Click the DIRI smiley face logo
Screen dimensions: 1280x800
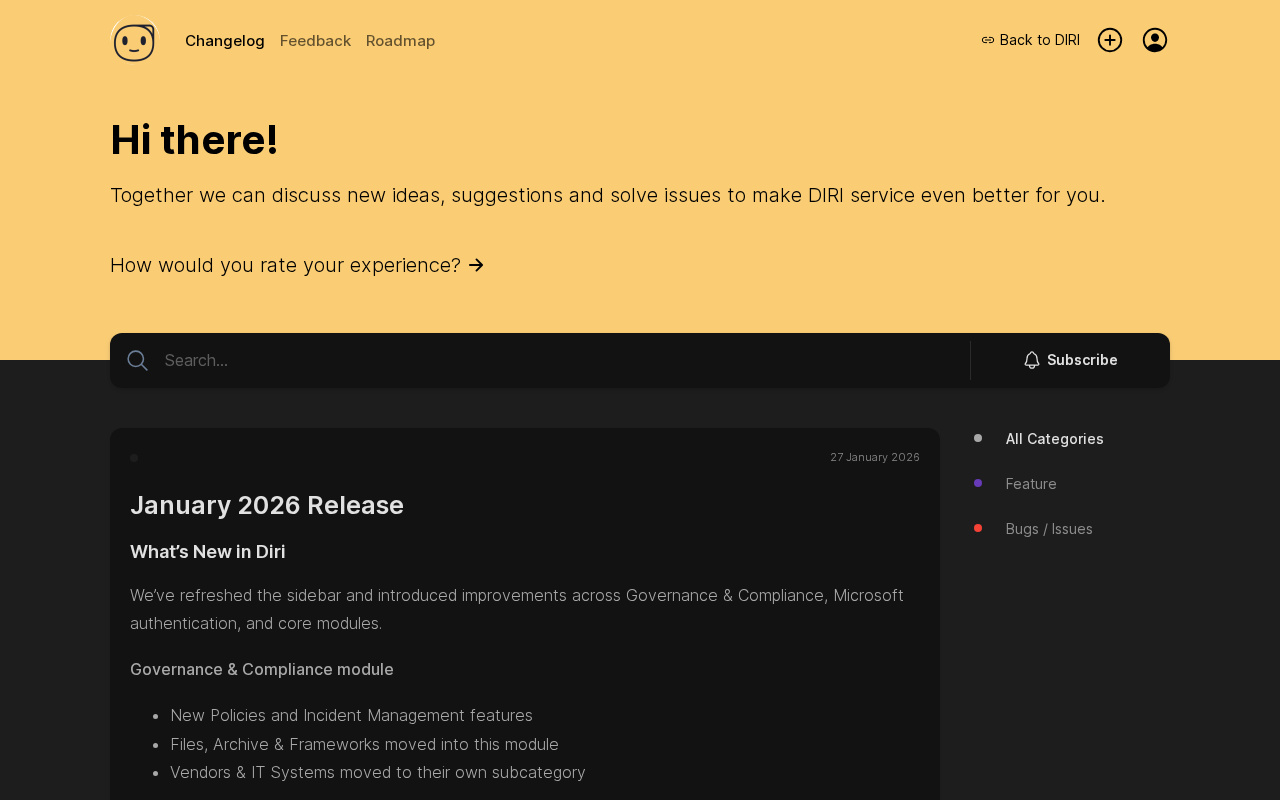click(x=134, y=41)
